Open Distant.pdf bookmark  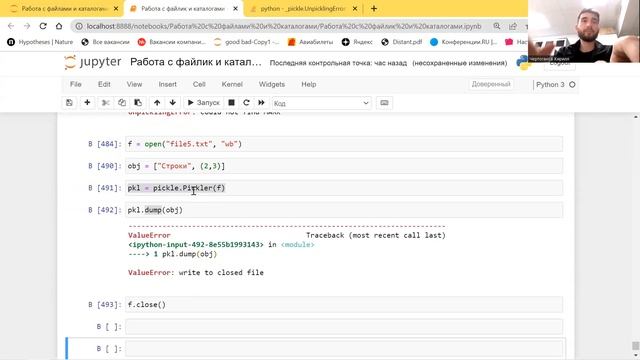[x=402, y=42]
